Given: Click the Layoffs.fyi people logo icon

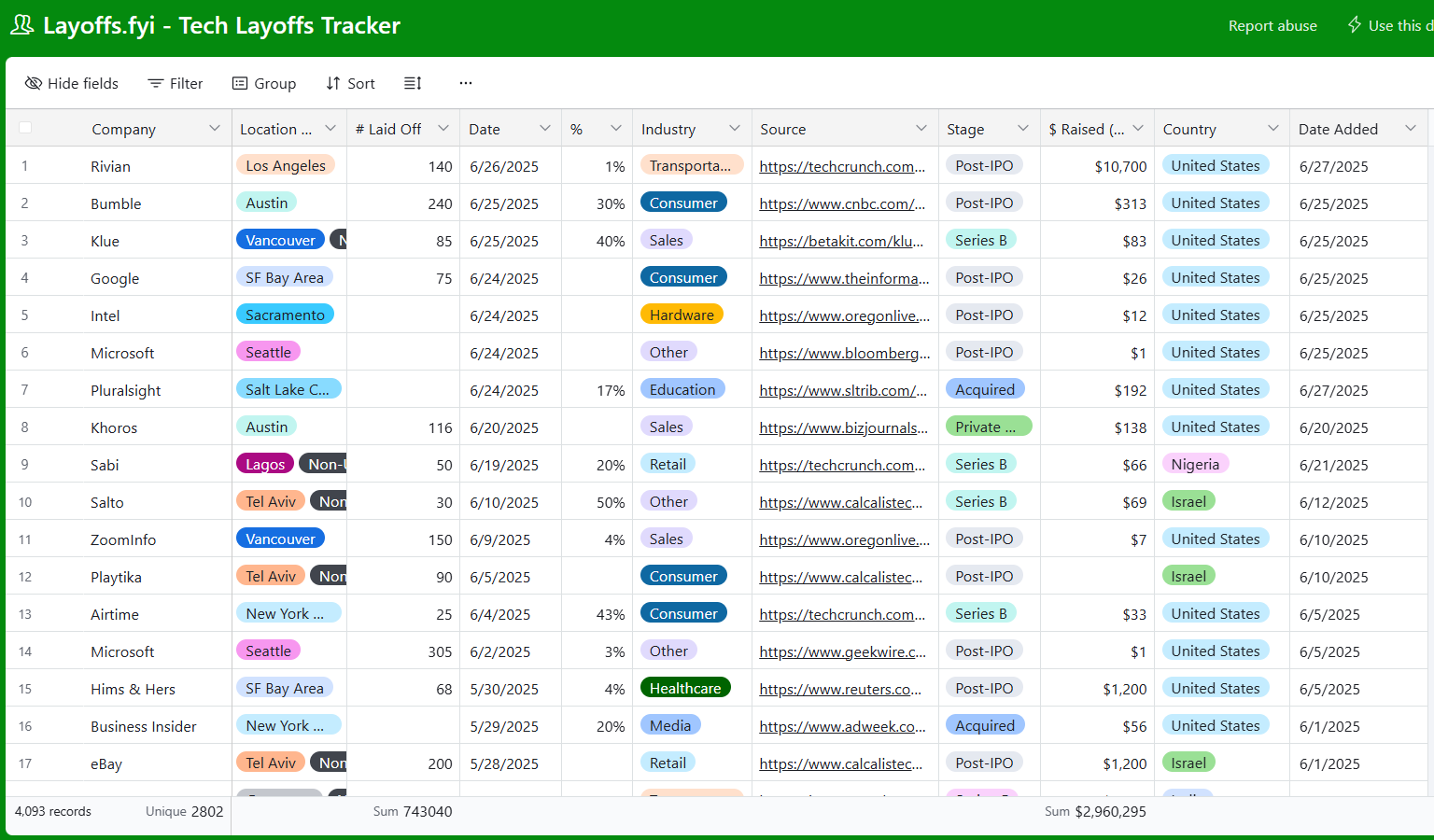Looking at the screenshot, I should pyautogui.click(x=22, y=25).
